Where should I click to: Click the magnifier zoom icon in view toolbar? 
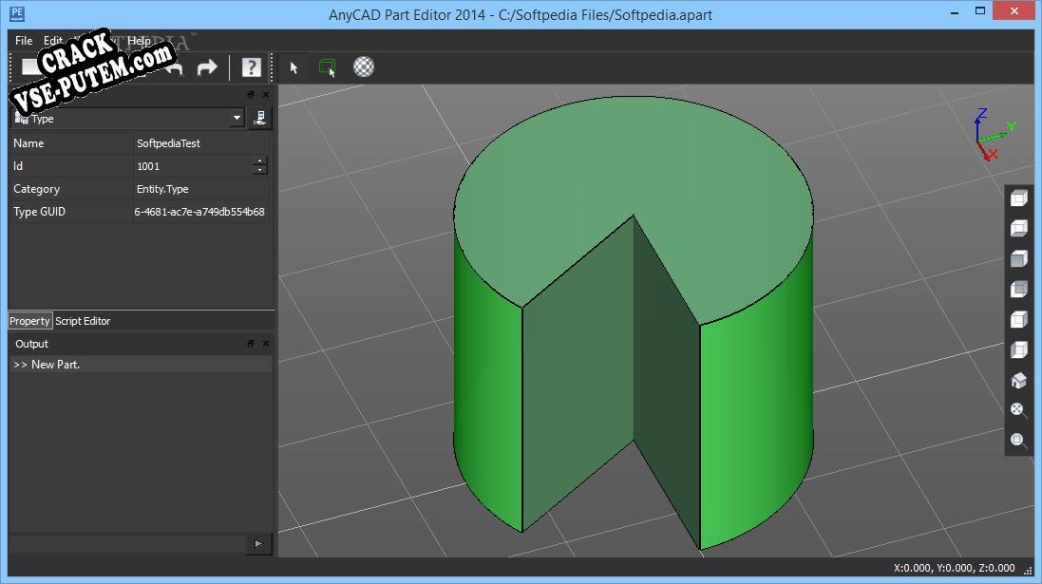(1018, 440)
